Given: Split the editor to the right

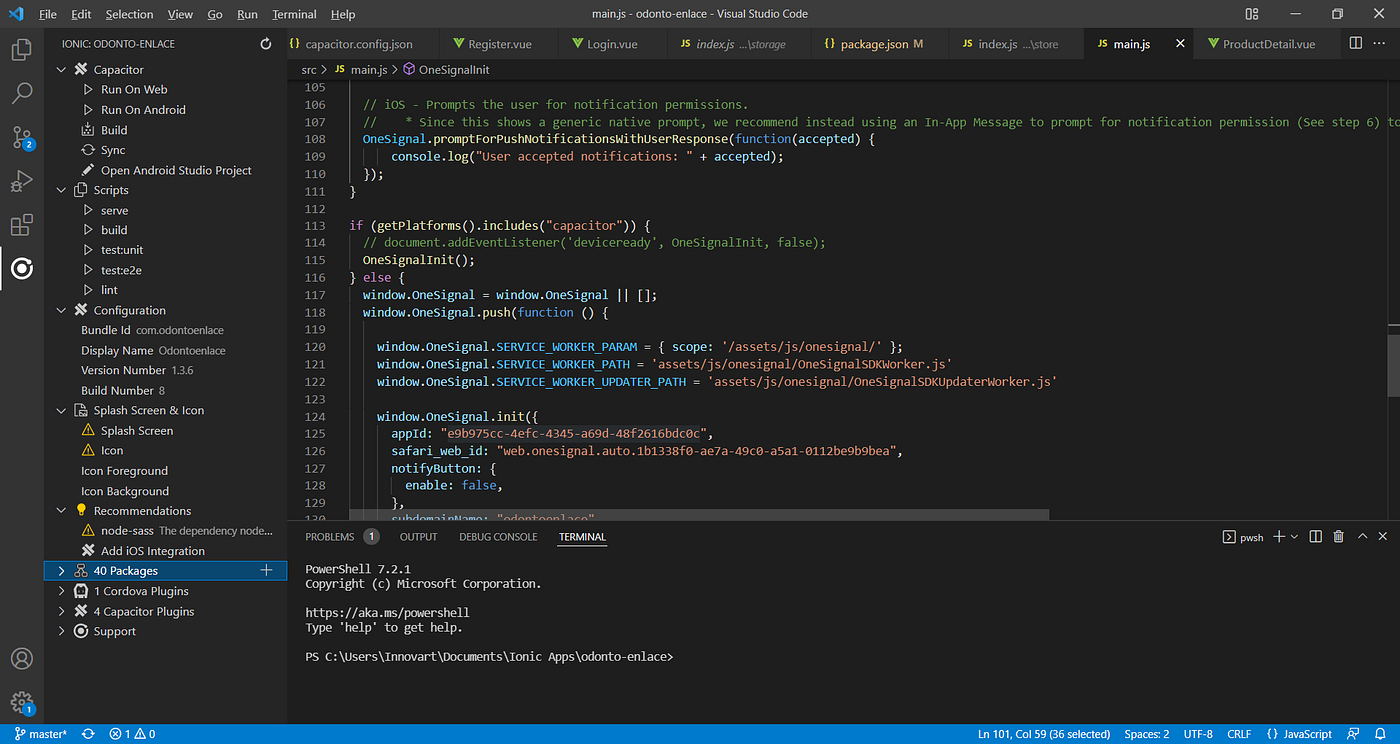Looking at the screenshot, I should 1355,44.
